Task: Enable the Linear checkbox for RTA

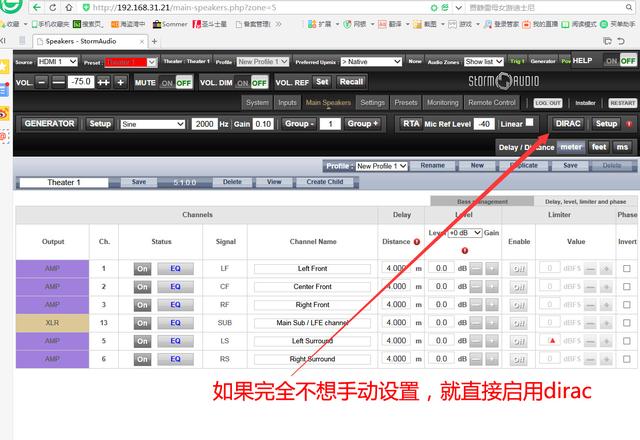Action: 529,122
